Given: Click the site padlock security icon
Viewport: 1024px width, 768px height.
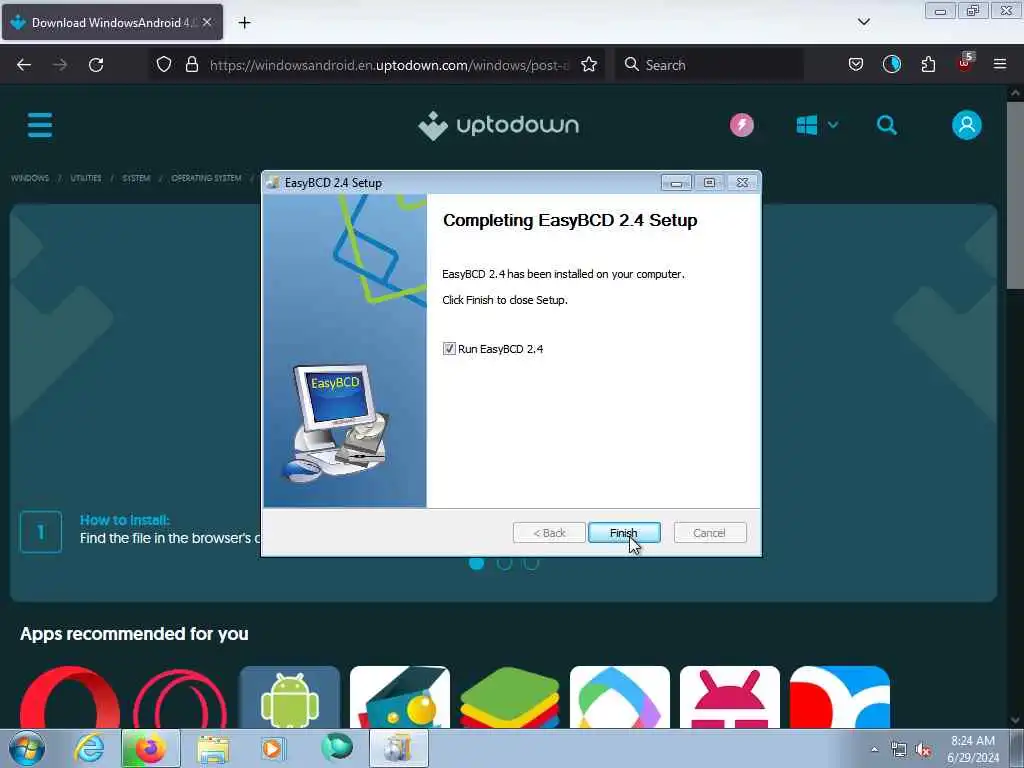Looking at the screenshot, I should click(x=191, y=65).
